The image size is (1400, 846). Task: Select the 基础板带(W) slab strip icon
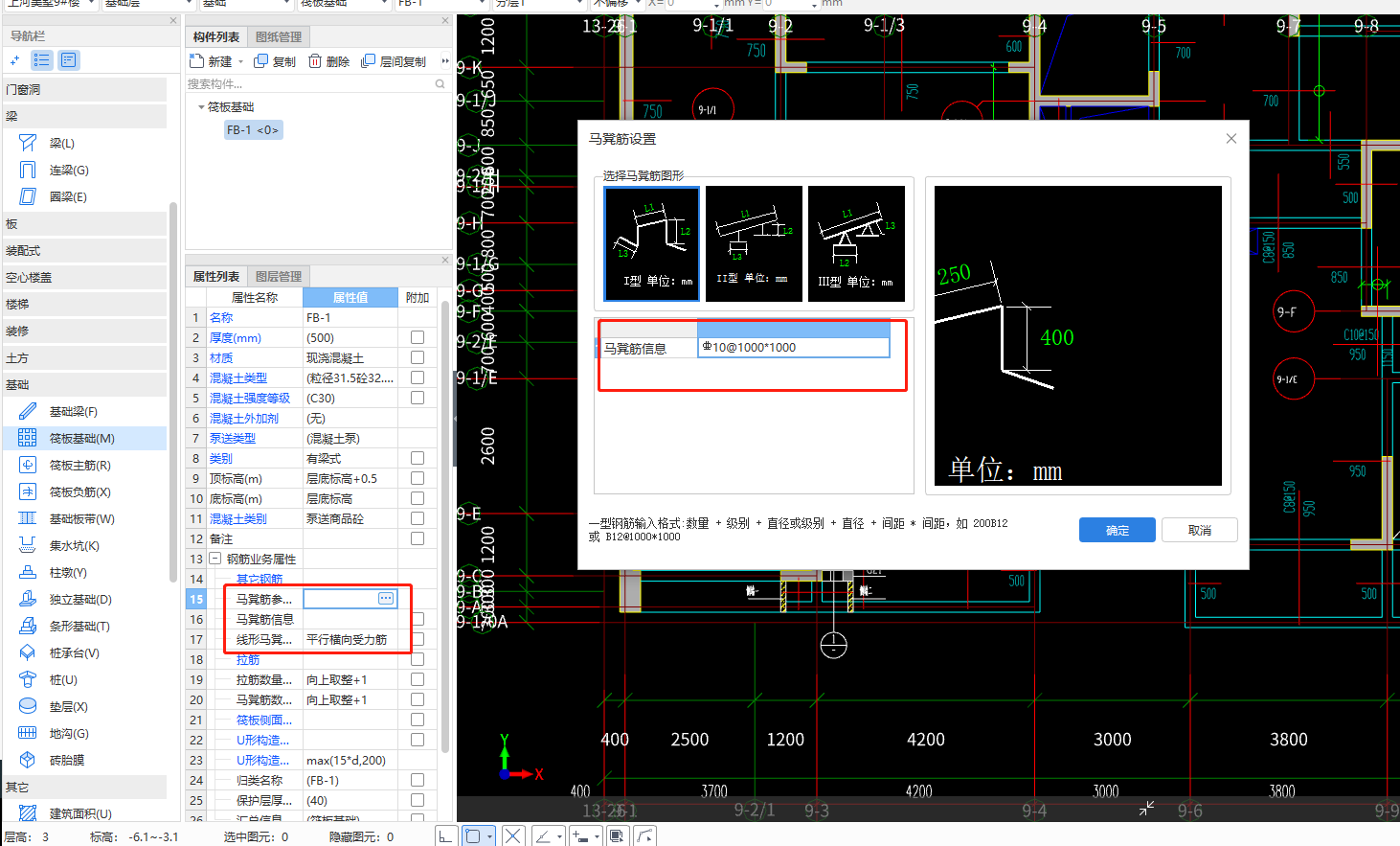coord(28,518)
